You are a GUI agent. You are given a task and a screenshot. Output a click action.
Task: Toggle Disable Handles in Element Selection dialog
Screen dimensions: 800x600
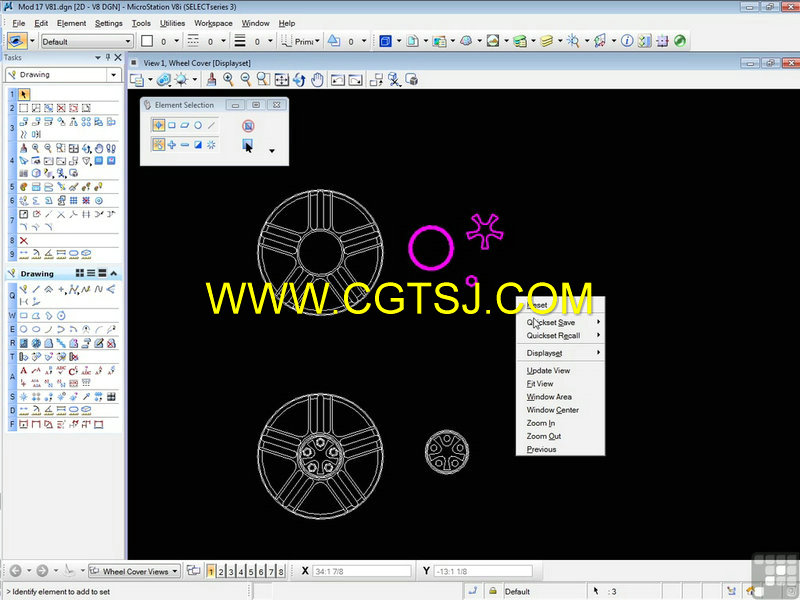pos(248,126)
